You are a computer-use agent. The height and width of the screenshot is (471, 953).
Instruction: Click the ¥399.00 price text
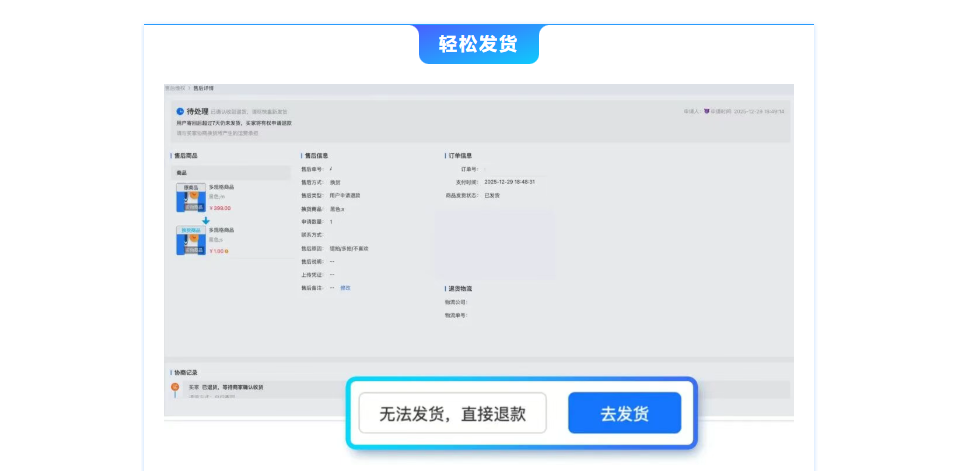(219, 208)
